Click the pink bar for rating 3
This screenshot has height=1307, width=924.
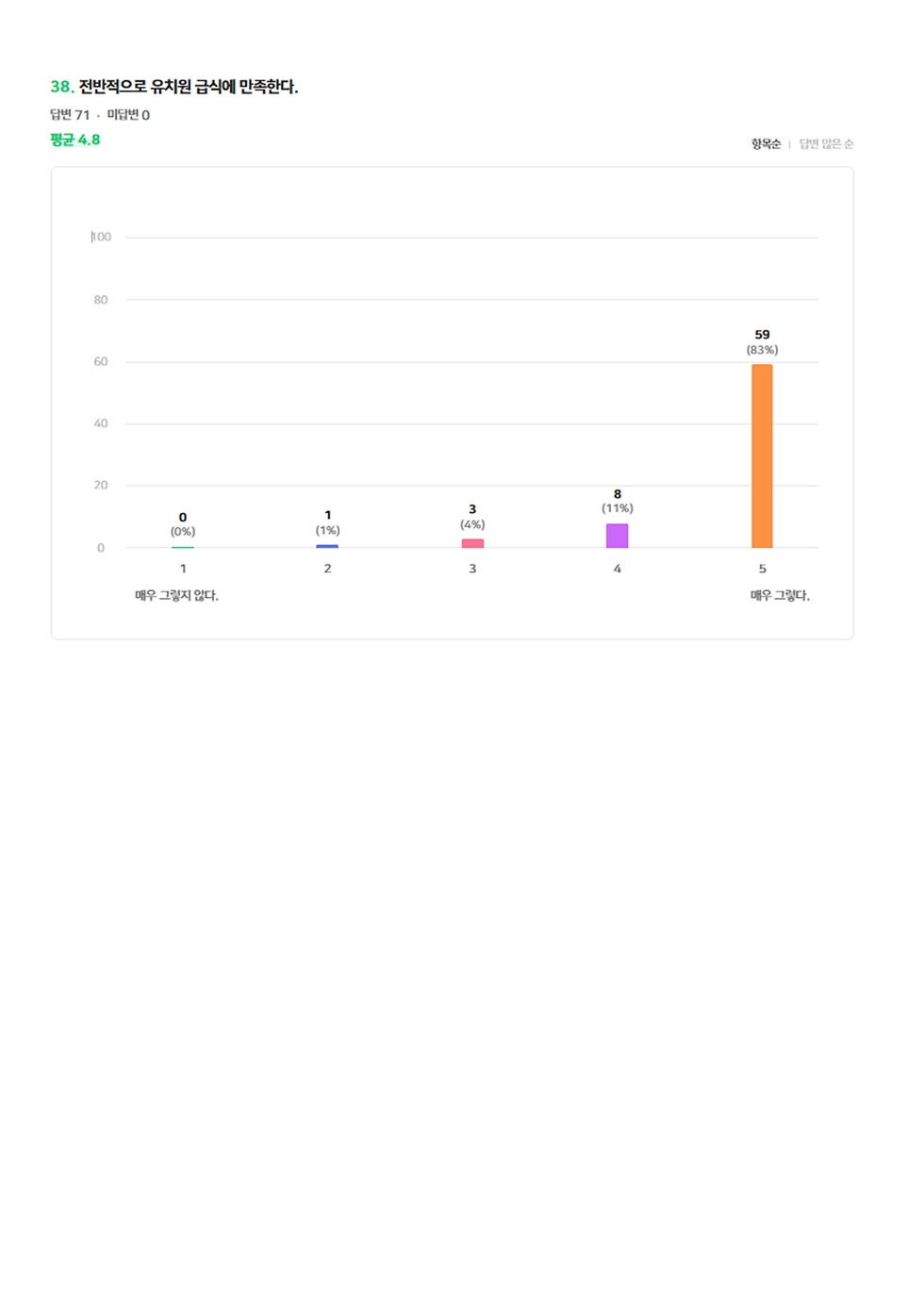(472, 543)
